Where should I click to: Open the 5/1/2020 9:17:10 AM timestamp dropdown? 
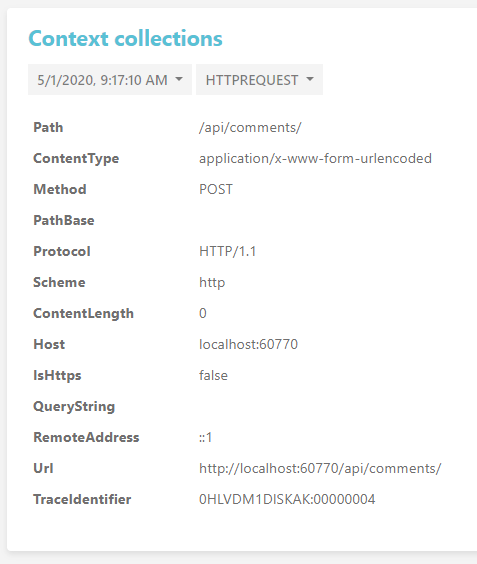tap(110, 80)
